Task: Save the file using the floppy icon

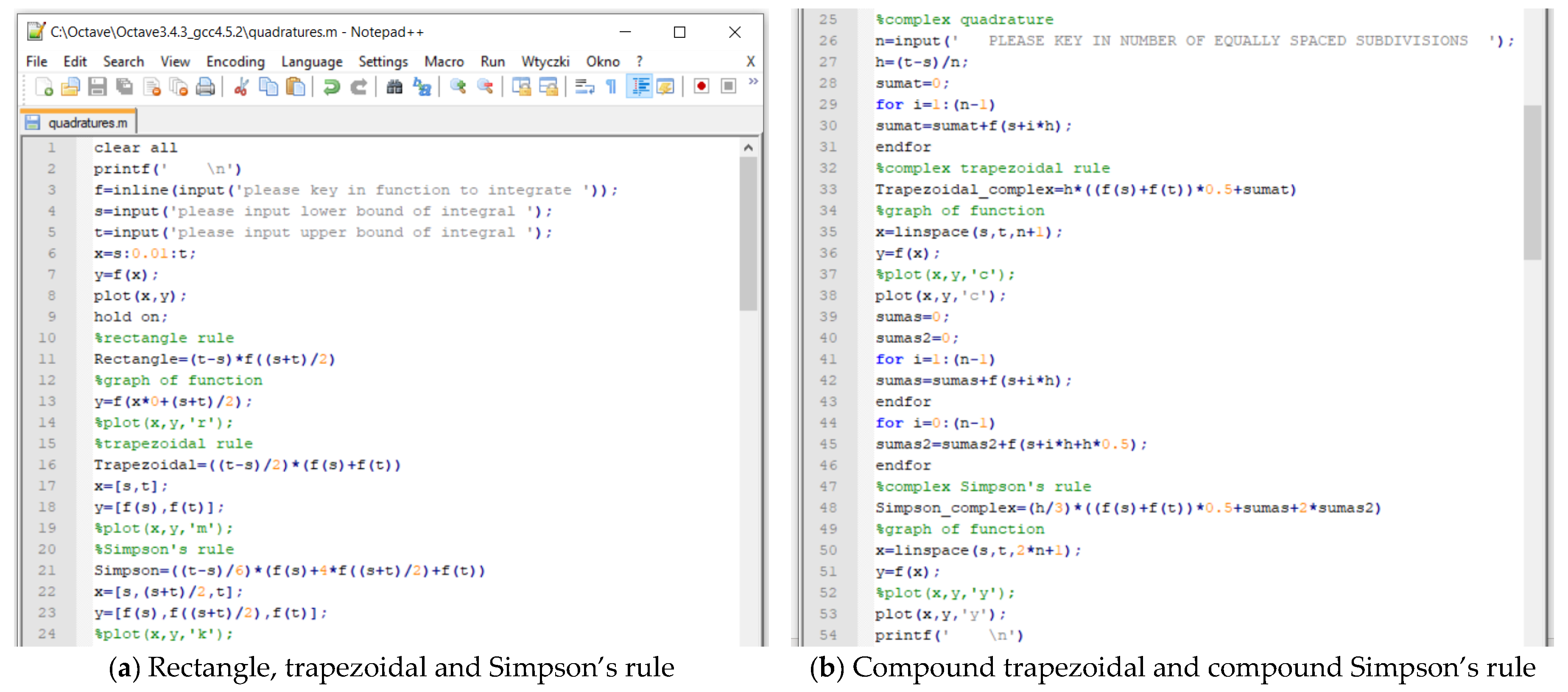Action: tap(98, 87)
